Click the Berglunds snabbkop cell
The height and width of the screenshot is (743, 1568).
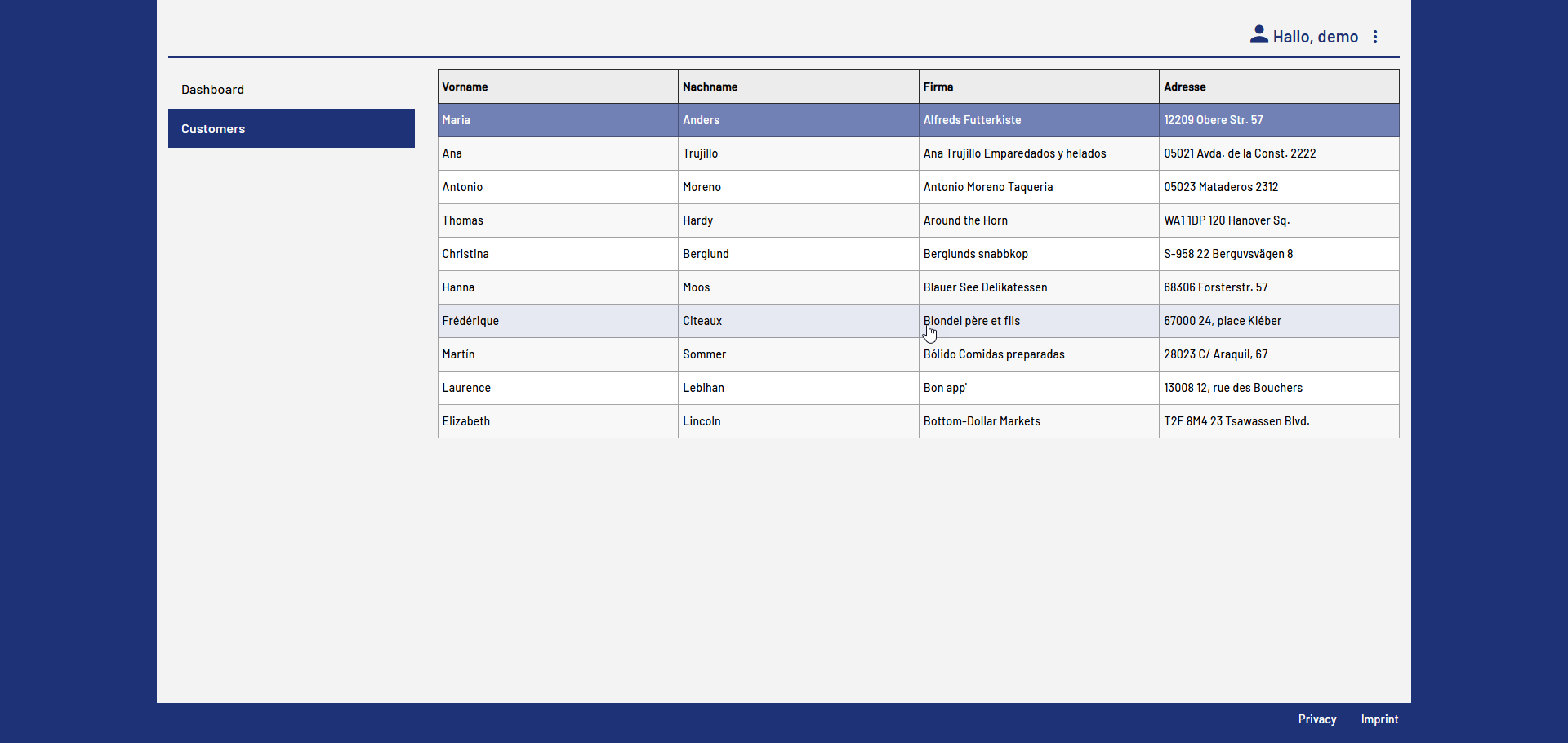coord(975,254)
